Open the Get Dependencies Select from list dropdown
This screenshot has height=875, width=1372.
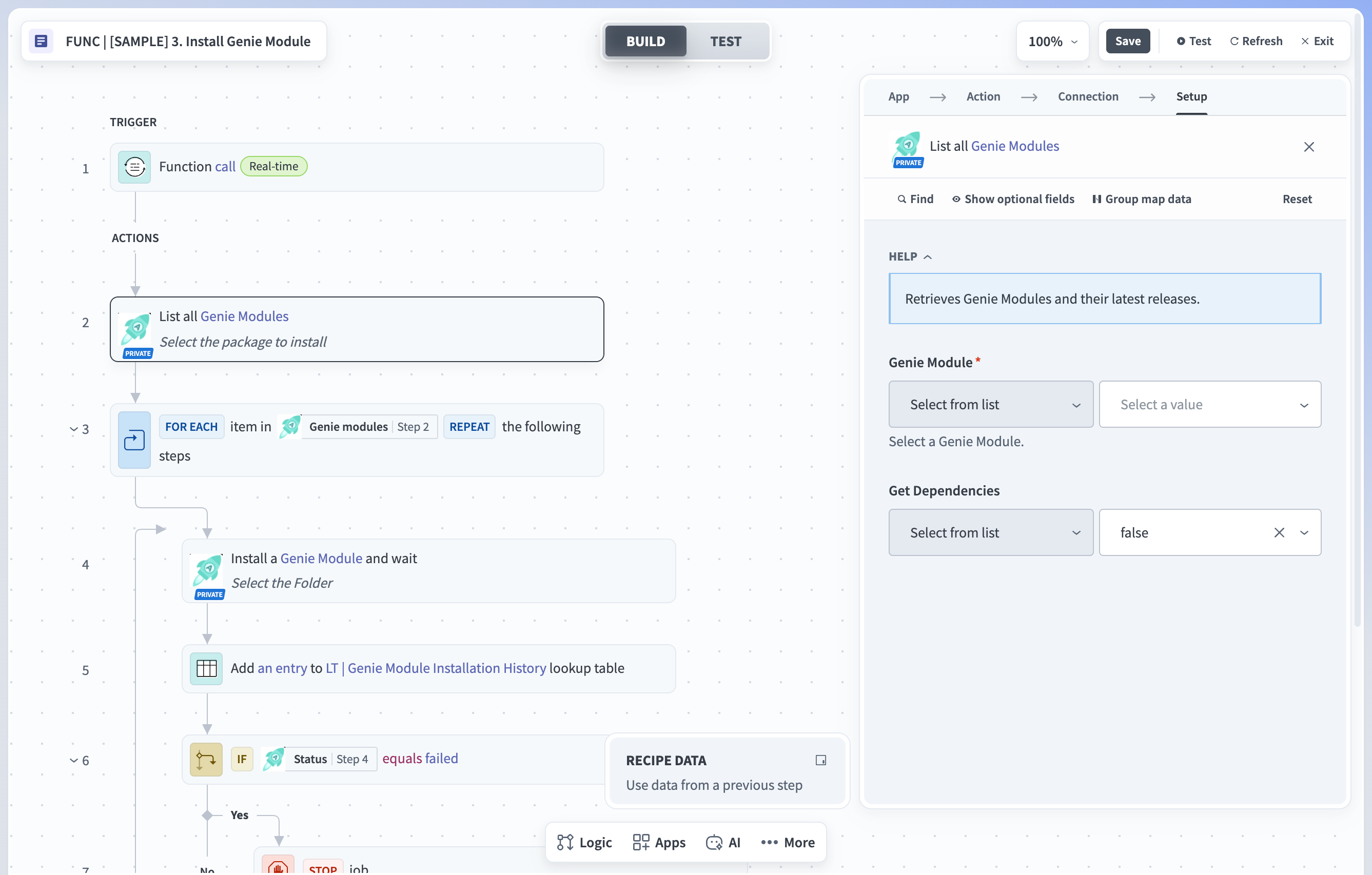[x=991, y=532]
